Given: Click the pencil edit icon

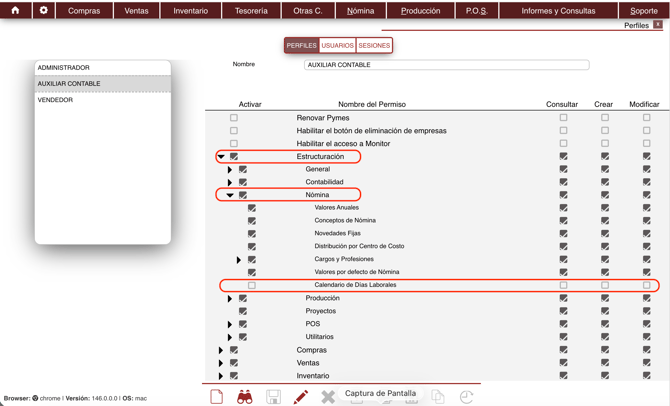Looking at the screenshot, I should [300, 397].
